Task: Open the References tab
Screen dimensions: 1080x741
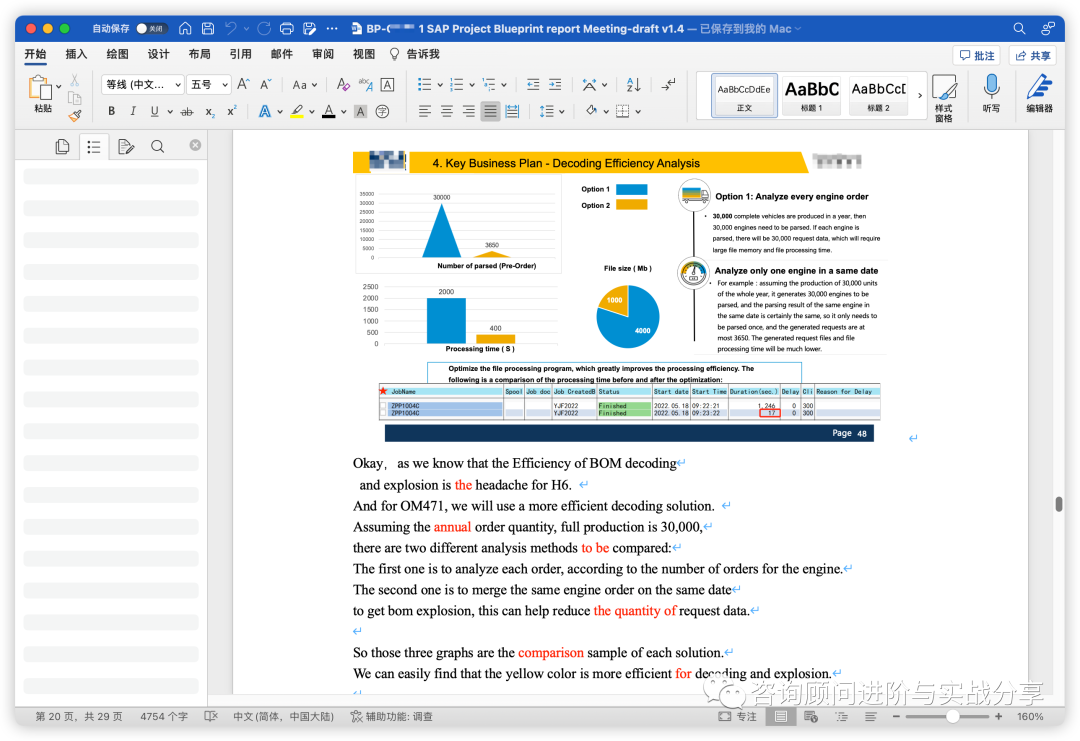Action: pos(240,54)
